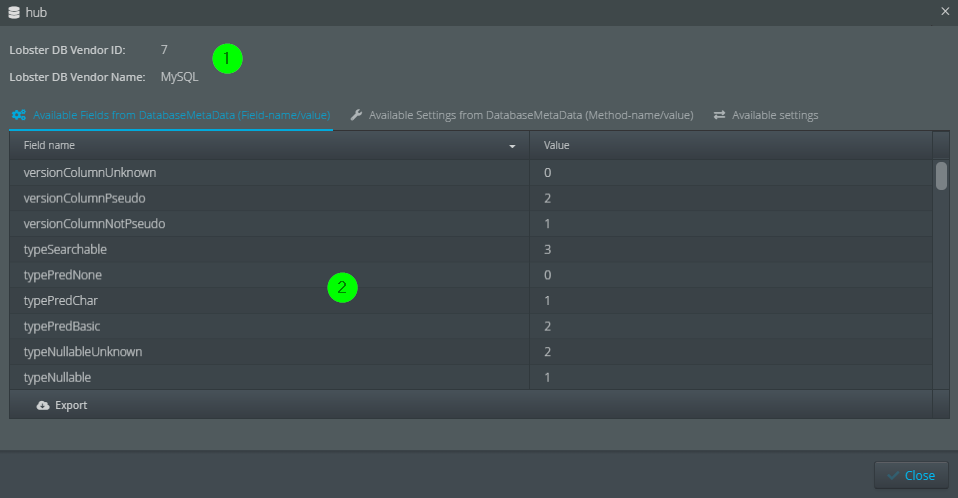Viewport: 958px width, 498px height.
Task: Click the vertical scrollbar thumb in table
Action: [941, 176]
